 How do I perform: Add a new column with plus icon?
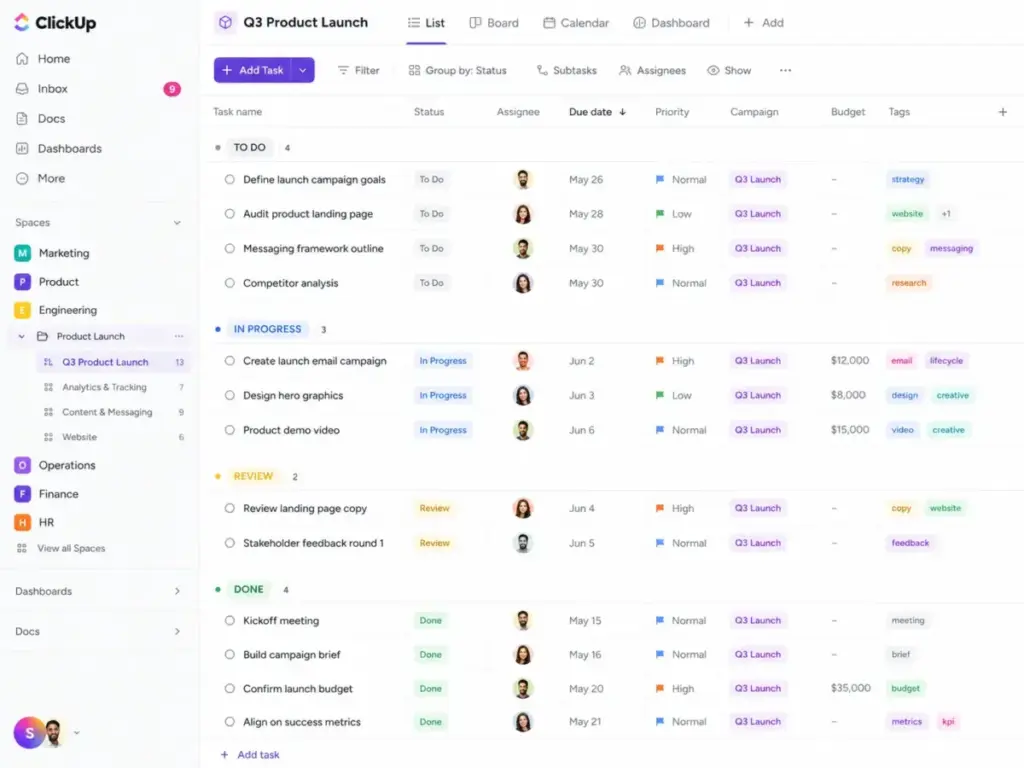pos(1002,112)
